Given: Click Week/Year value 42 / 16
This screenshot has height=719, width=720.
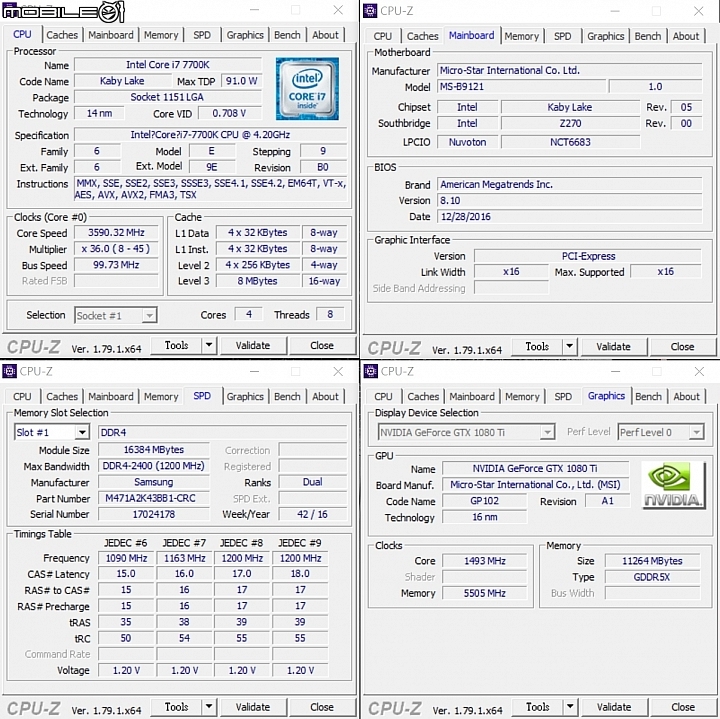Looking at the screenshot, I should (x=312, y=514).
